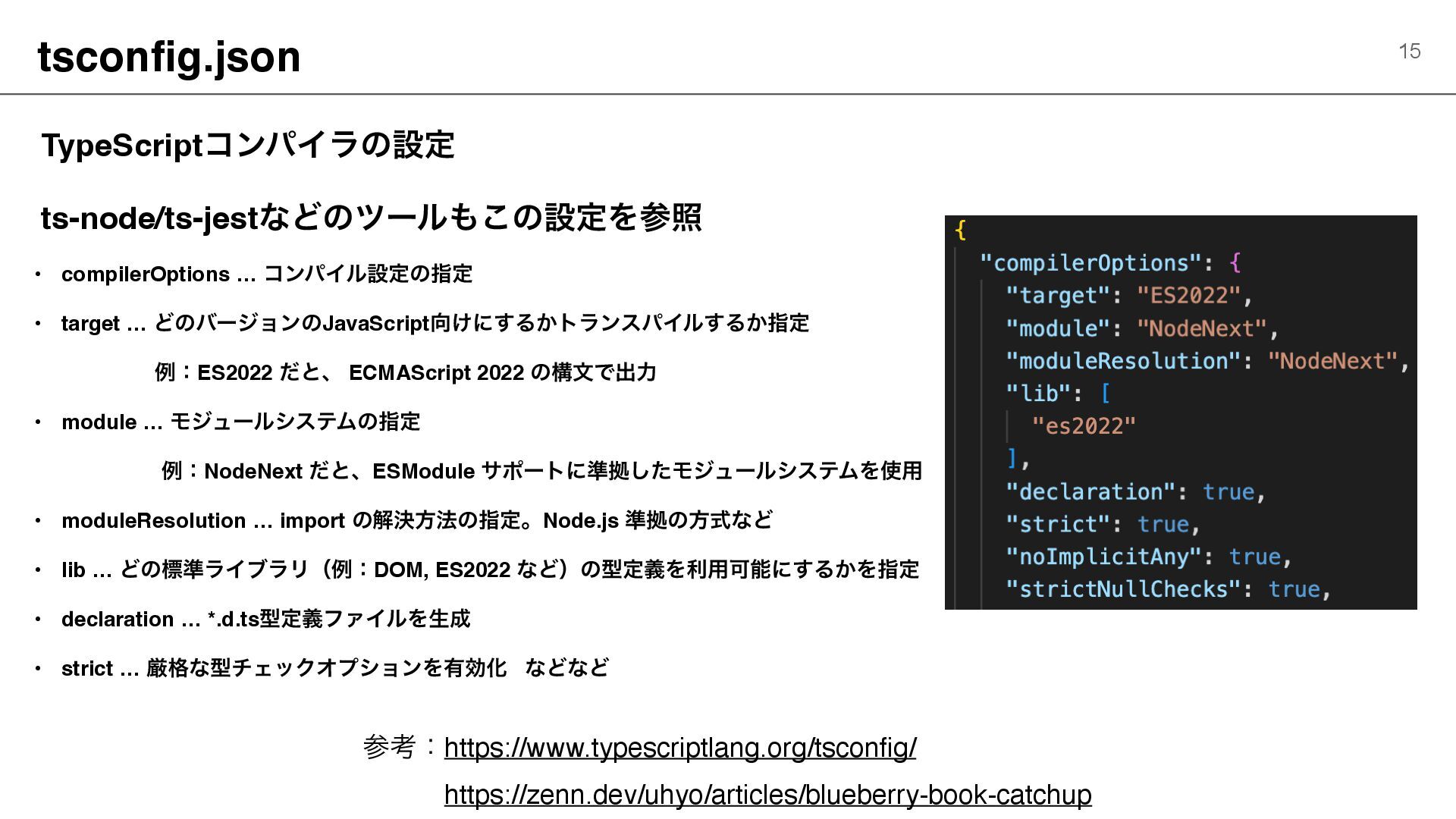Click "target": "ES2022" code line

tap(1128, 296)
